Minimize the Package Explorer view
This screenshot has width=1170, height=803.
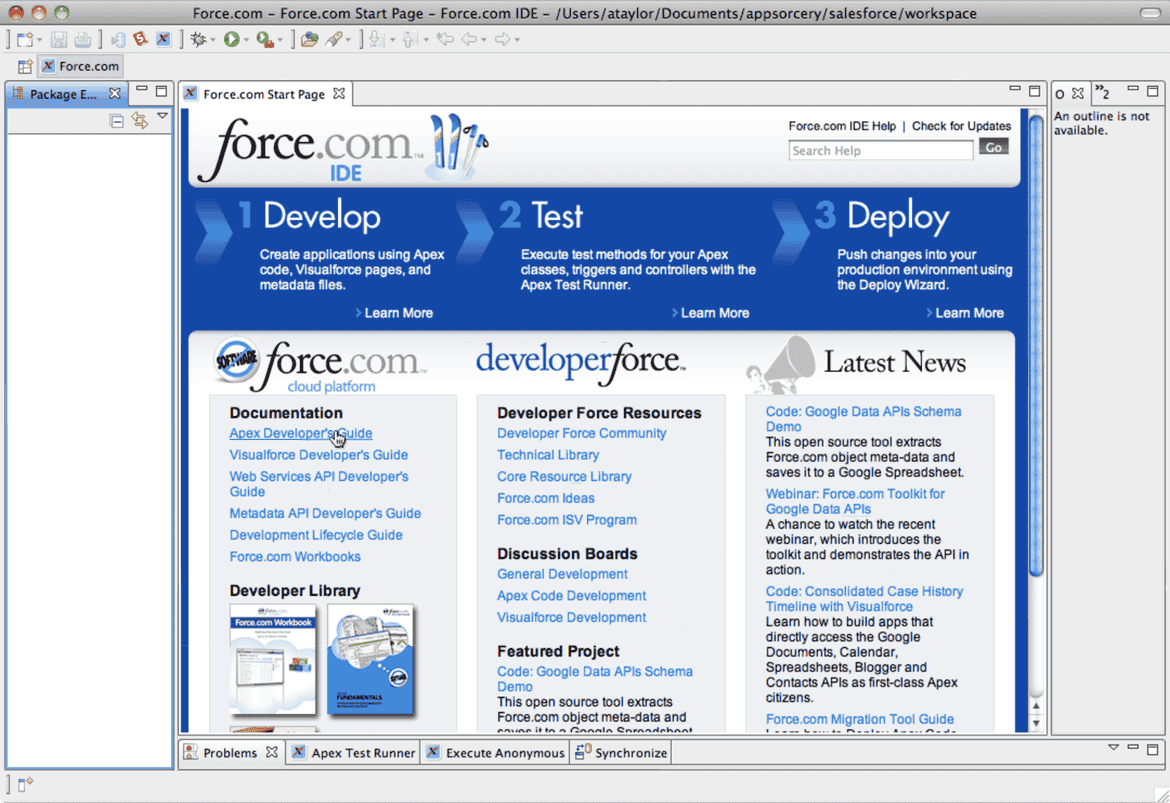(x=142, y=90)
